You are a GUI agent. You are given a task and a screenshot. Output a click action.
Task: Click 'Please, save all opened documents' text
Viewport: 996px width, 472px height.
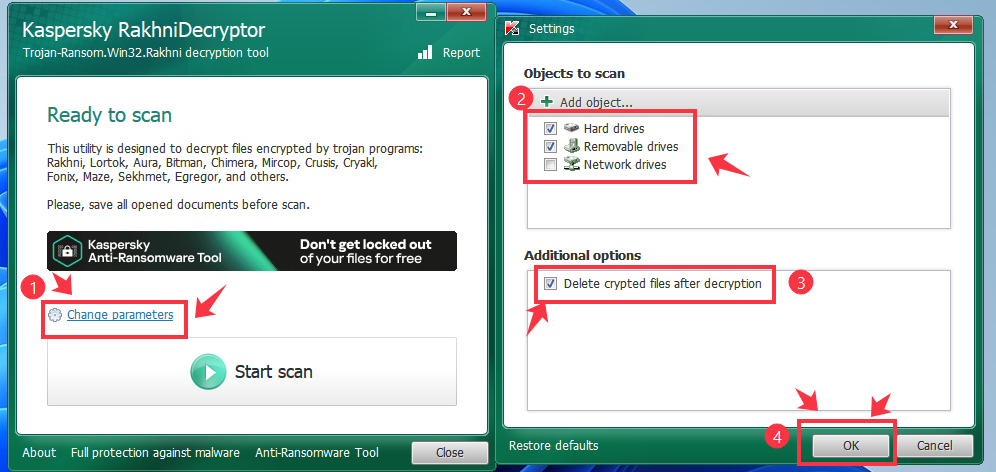[178, 205]
